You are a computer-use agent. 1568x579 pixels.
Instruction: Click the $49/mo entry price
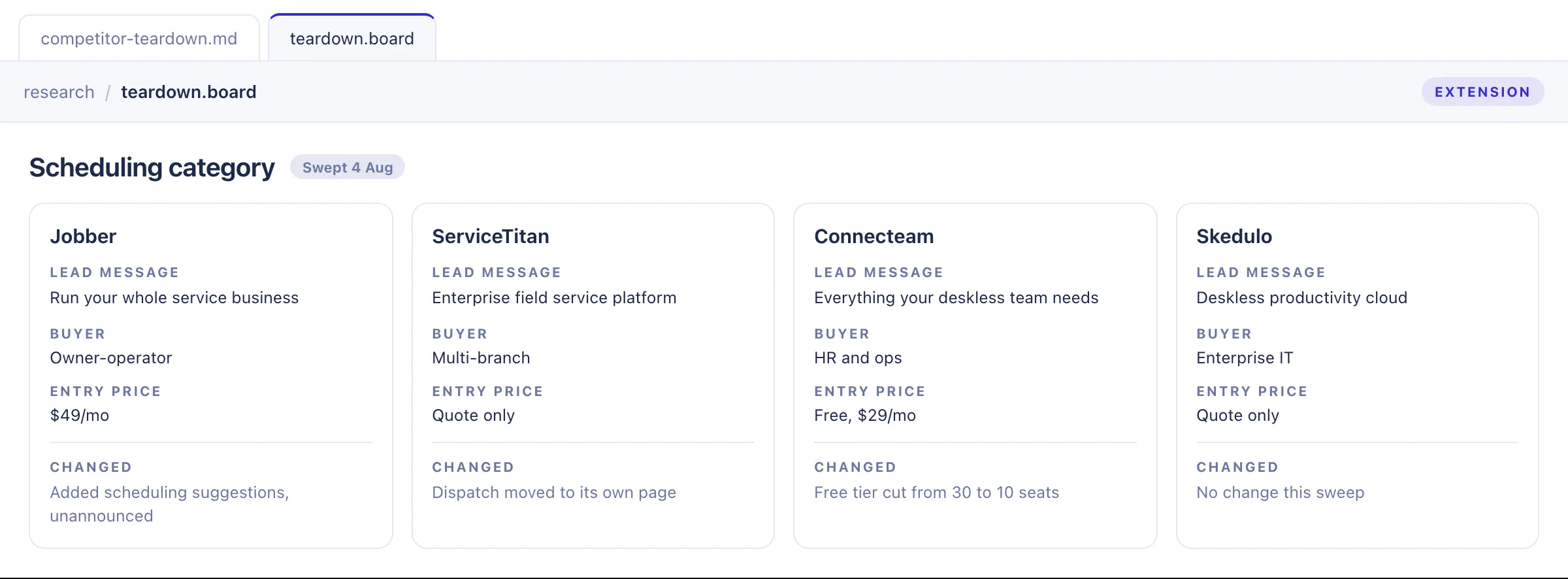(x=80, y=416)
